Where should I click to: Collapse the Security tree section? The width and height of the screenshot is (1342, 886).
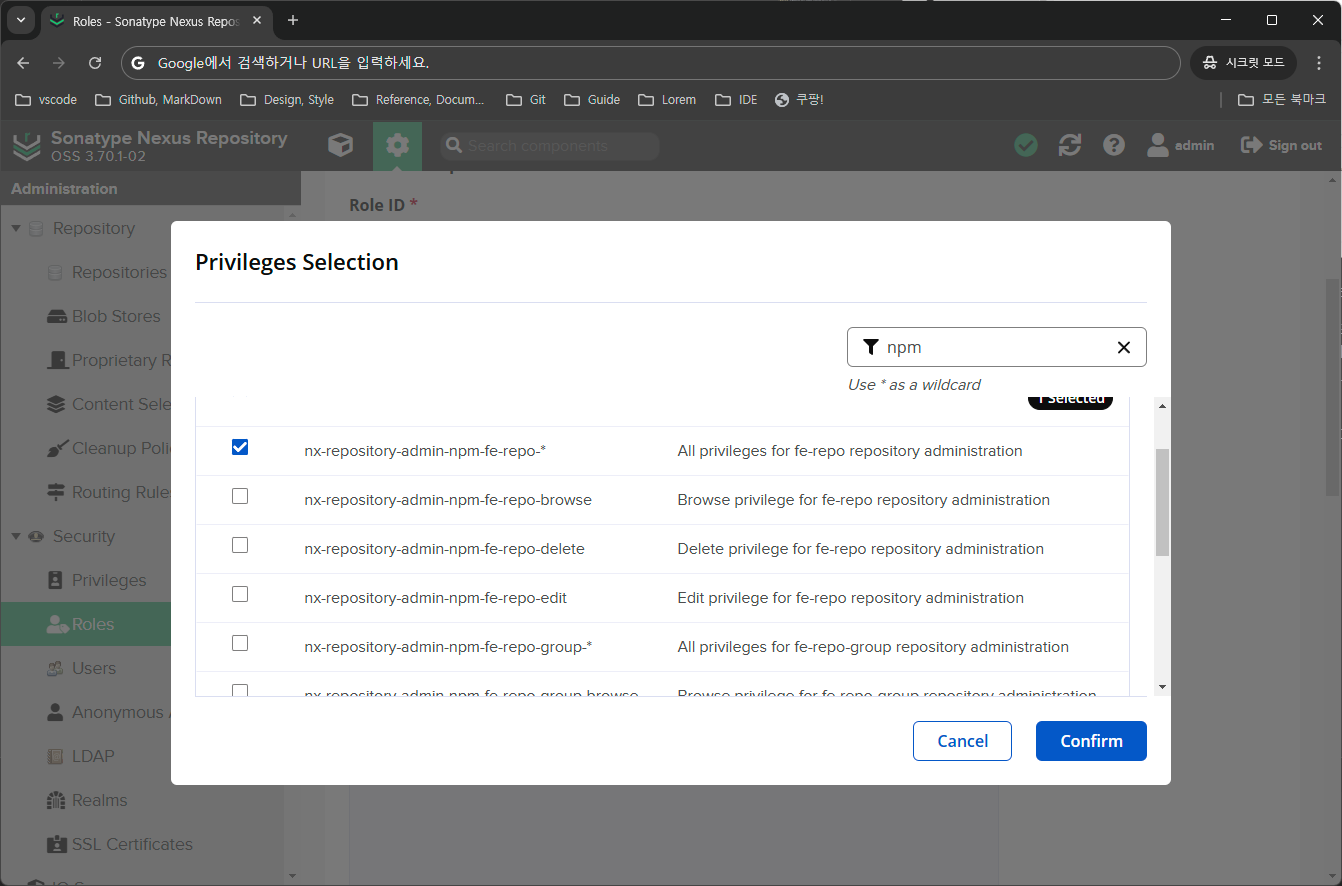click(16, 536)
